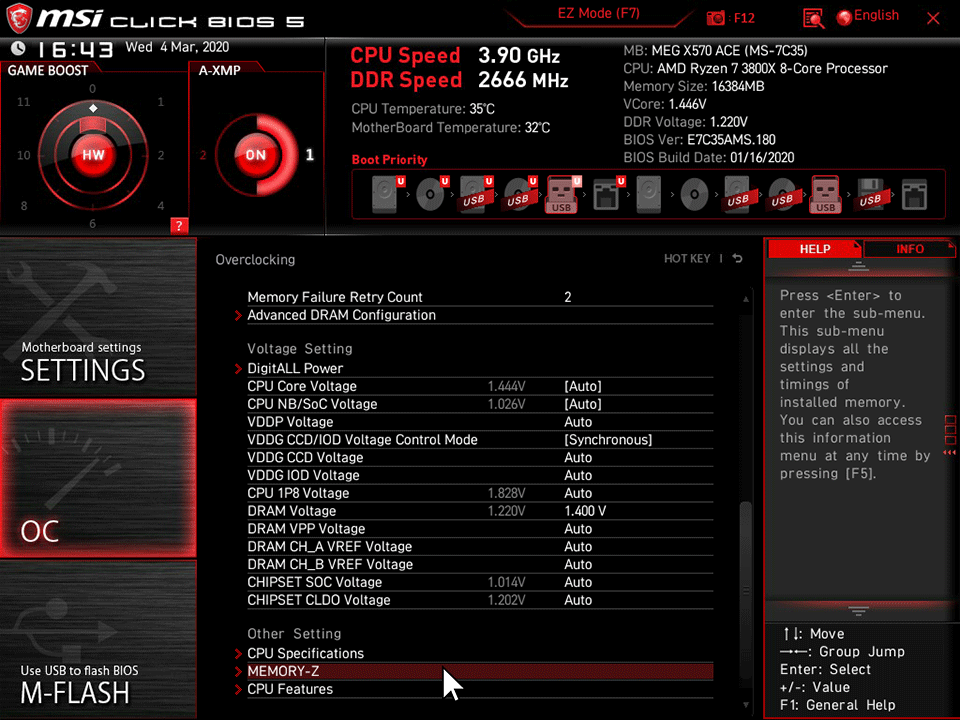
Task: Open the OC overclocking section
Action: coord(98,478)
